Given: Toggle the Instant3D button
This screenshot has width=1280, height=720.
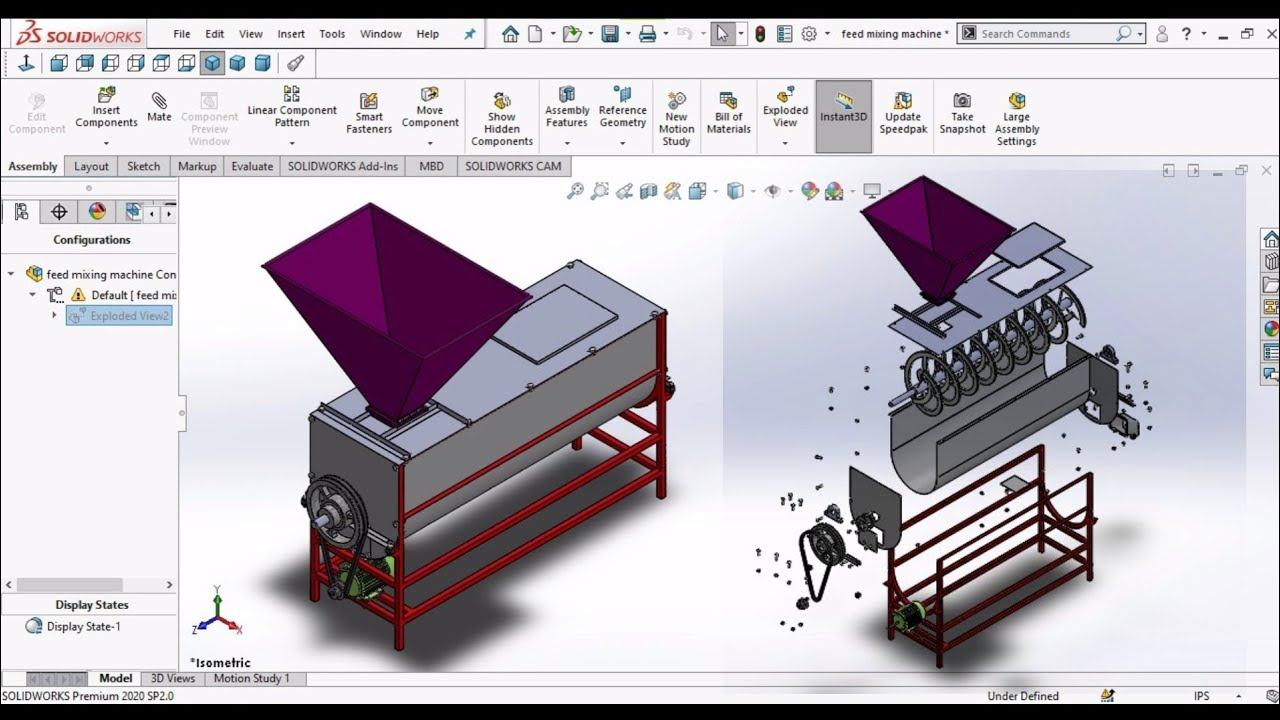Looking at the screenshot, I should (844, 117).
